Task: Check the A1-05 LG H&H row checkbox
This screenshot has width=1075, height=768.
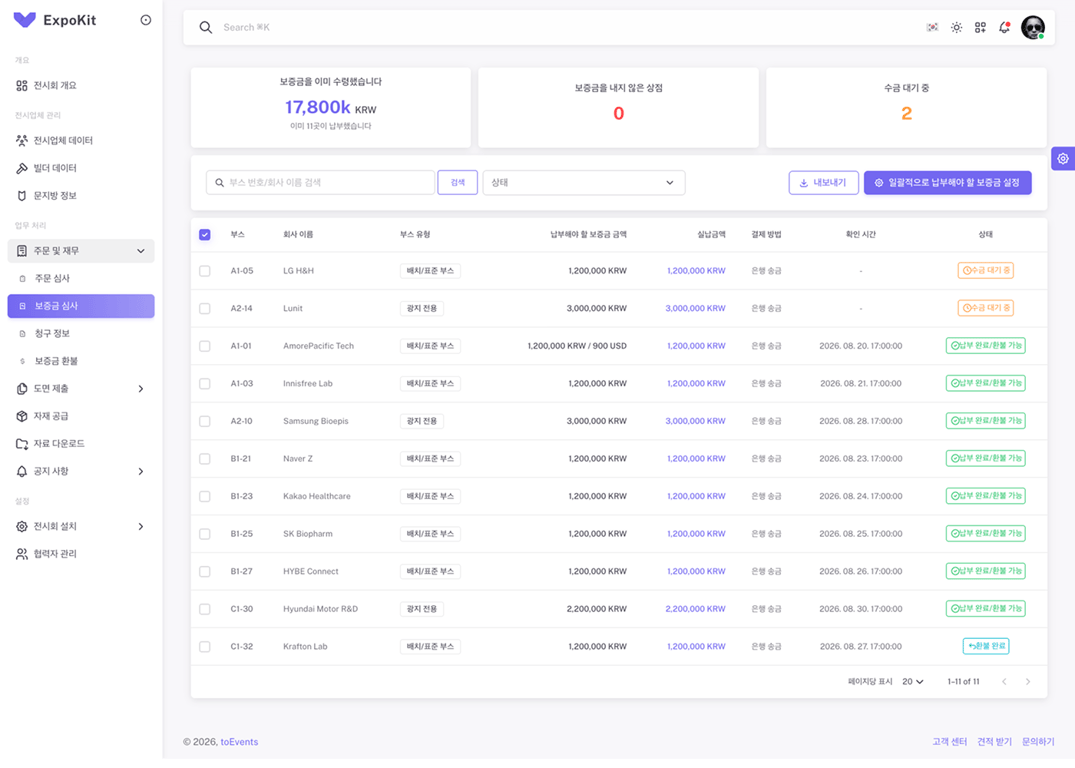Action: [204, 271]
